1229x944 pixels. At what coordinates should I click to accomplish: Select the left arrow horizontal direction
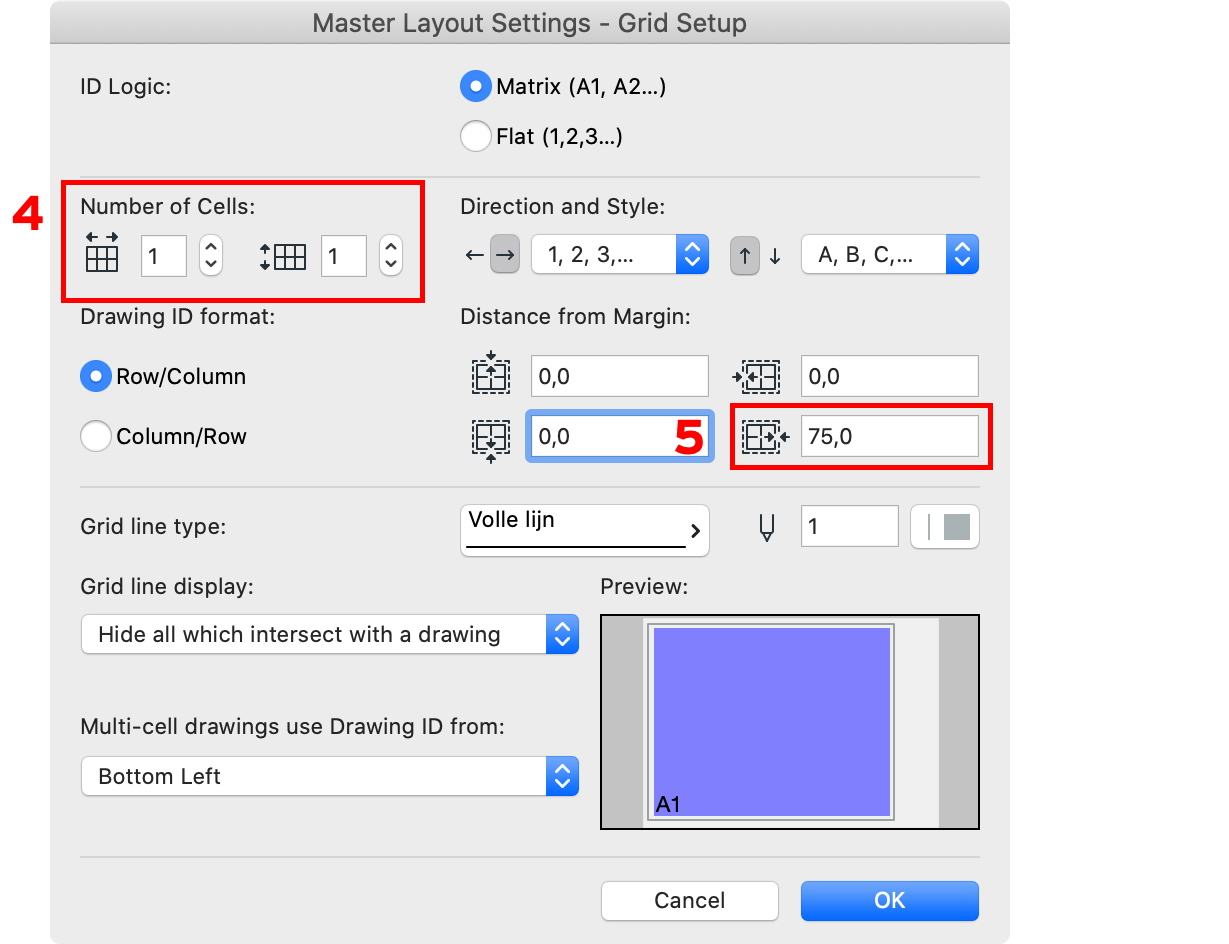(x=473, y=256)
